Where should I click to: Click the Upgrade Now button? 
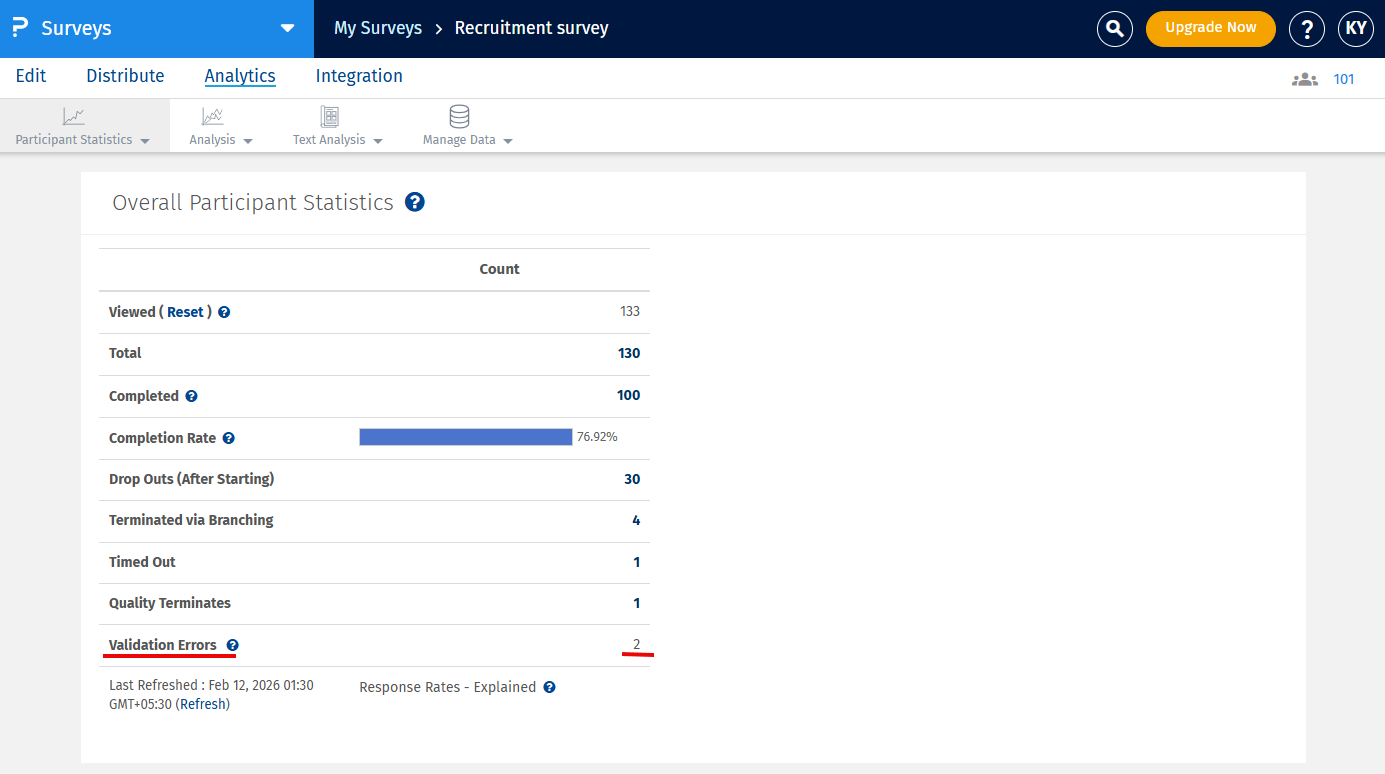point(1210,28)
